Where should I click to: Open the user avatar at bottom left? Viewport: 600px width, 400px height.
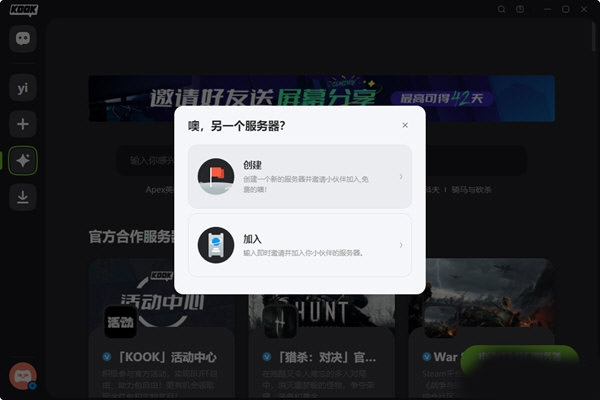(x=23, y=376)
